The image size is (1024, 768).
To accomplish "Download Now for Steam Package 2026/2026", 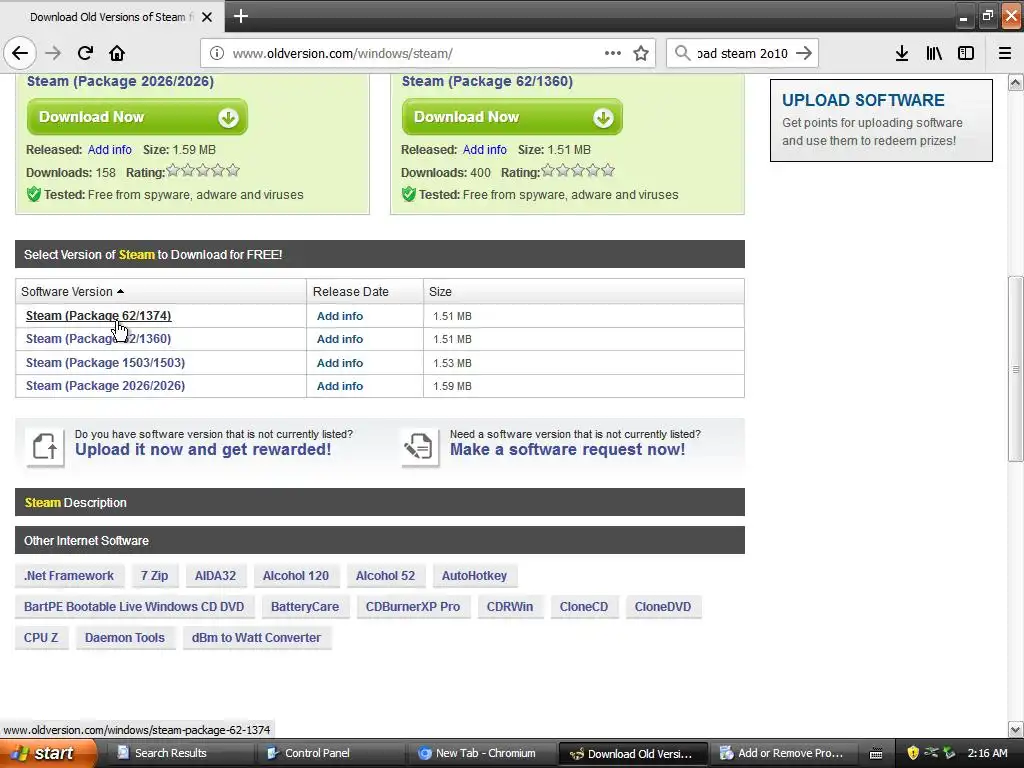I will 137,117.
